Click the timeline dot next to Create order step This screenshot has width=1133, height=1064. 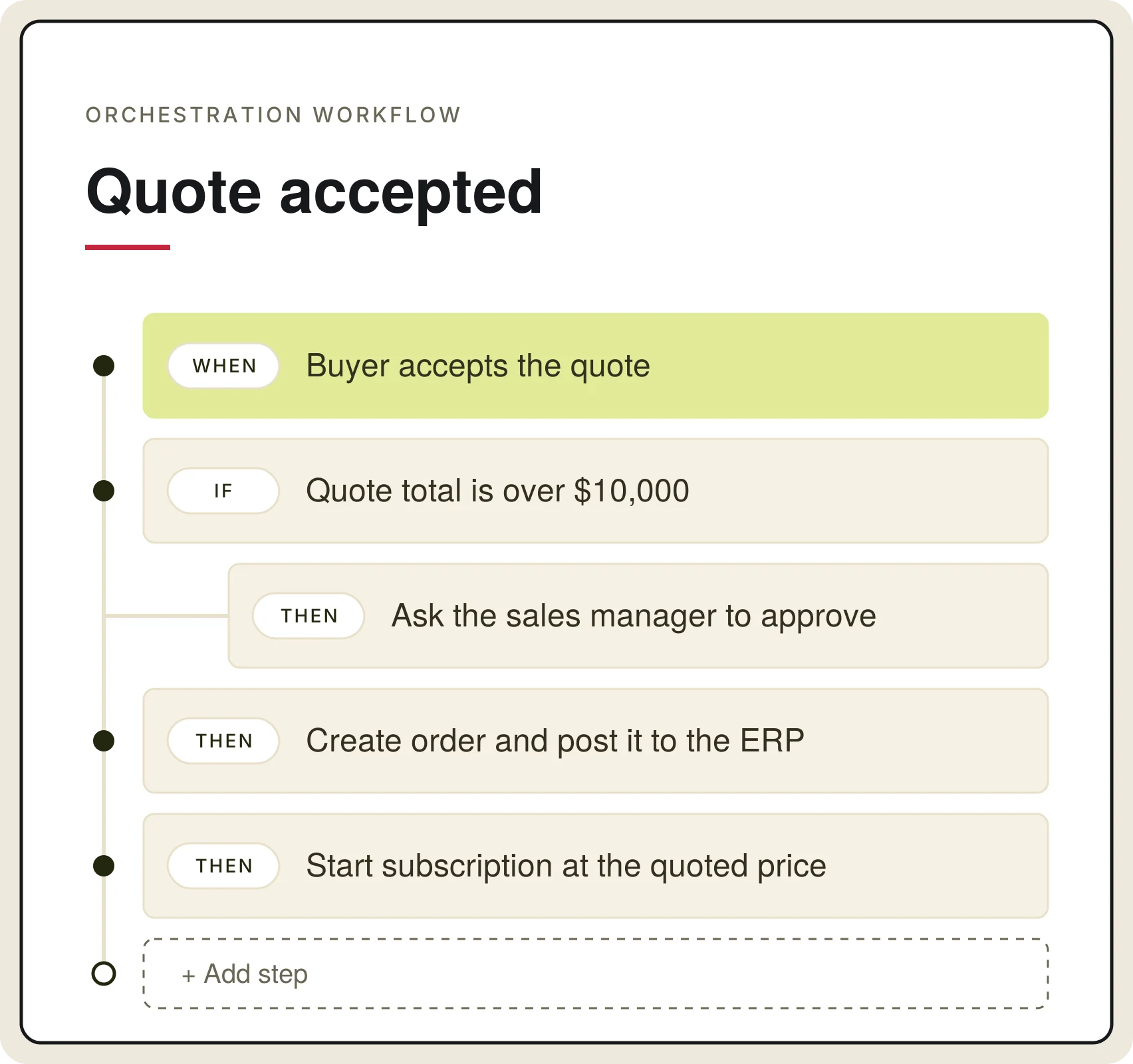pyautogui.click(x=104, y=741)
